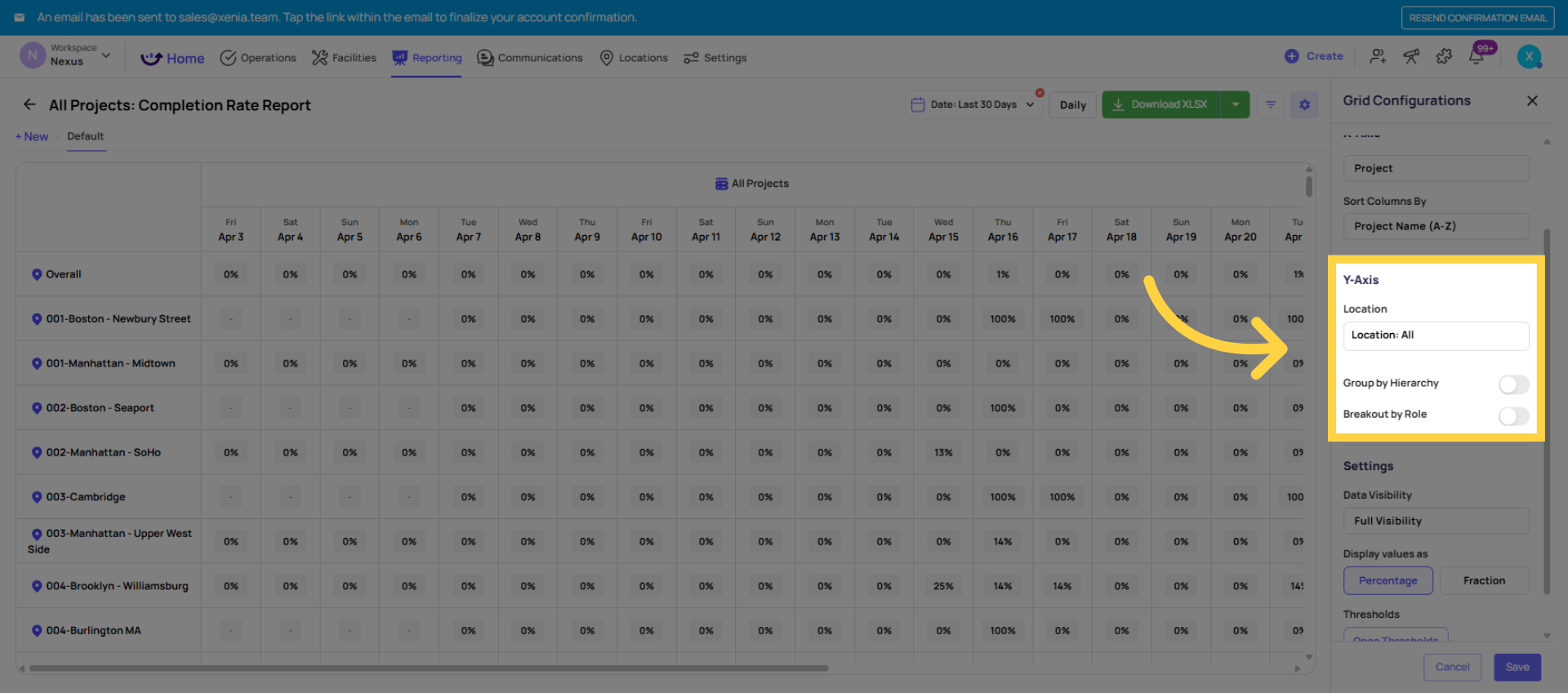Go to the Home menu

click(185, 58)
